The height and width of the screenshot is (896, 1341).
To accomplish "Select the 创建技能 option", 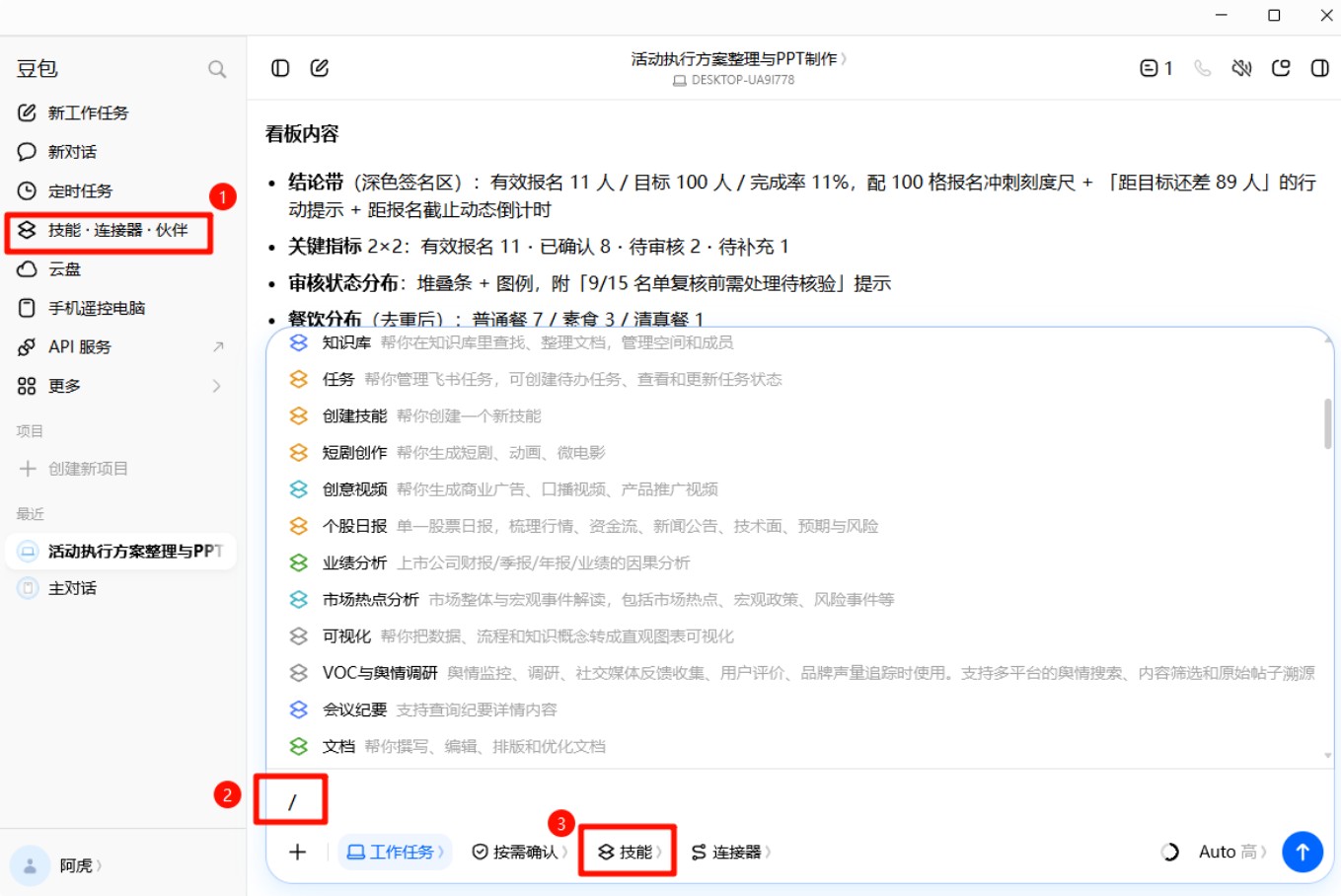I will click(x=799, y=415).
